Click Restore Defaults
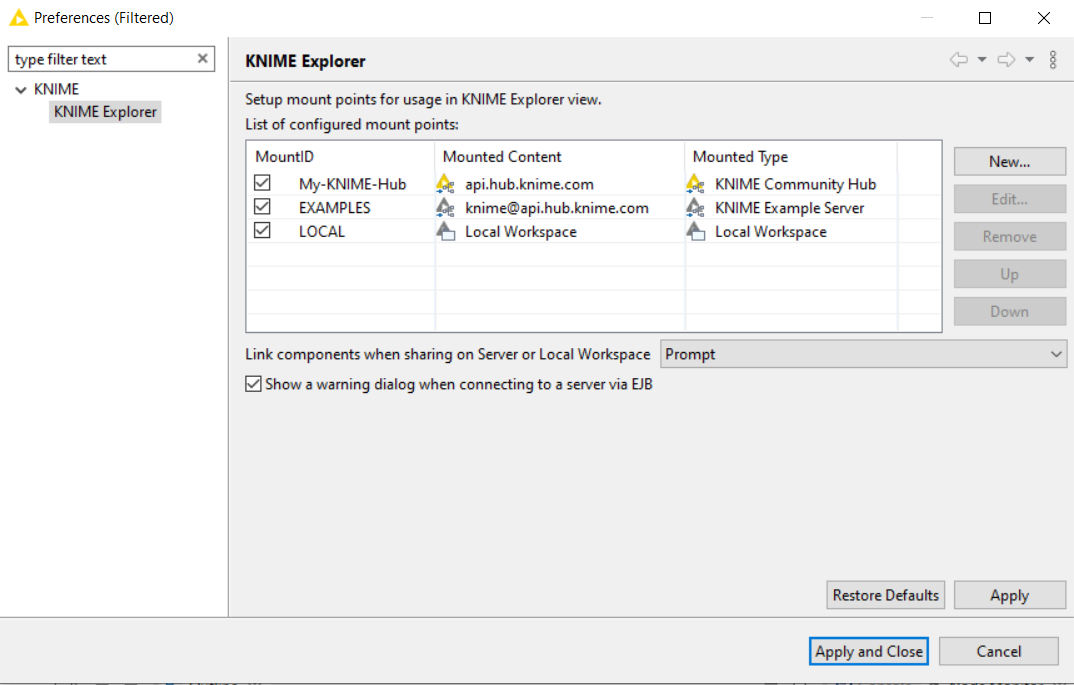This screenshot has height=685, width=1074. [886, 595]
